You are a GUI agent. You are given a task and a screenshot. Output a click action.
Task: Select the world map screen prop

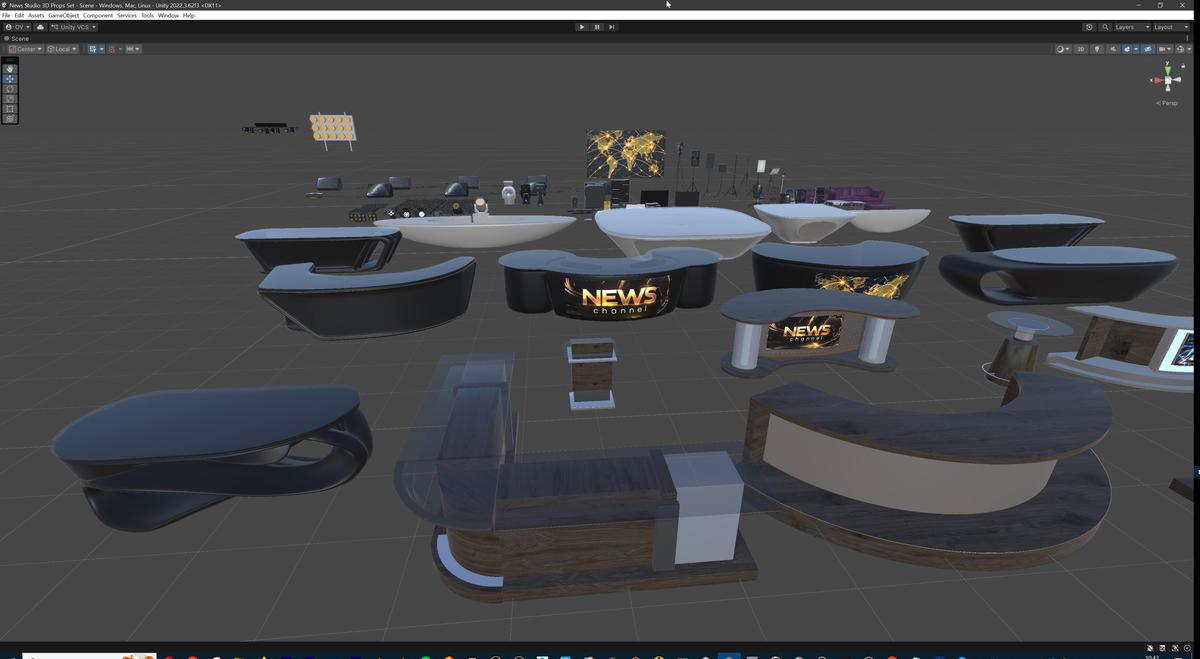[x=626, y=154]
